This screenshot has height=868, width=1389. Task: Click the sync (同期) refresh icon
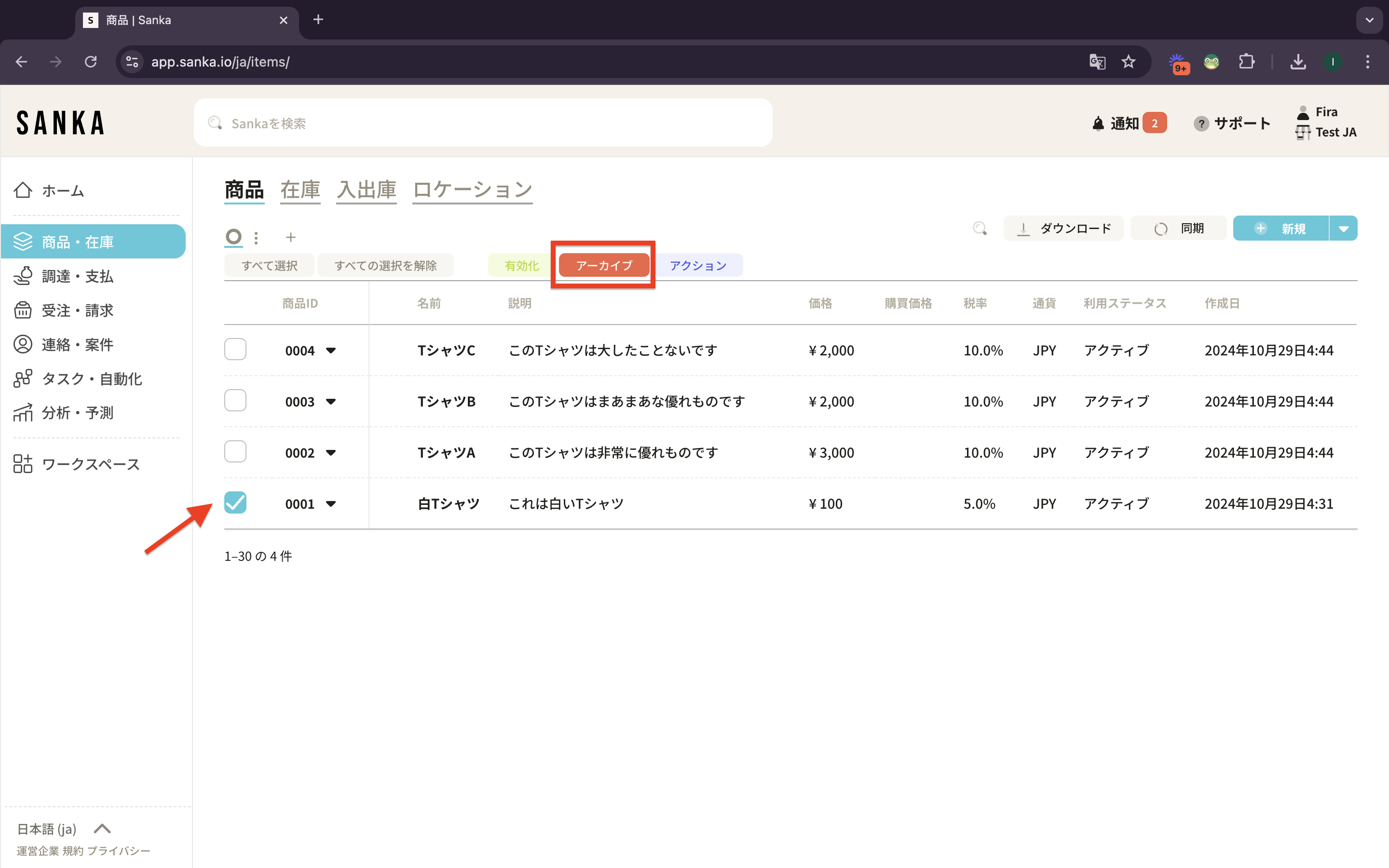[1160, 229]
